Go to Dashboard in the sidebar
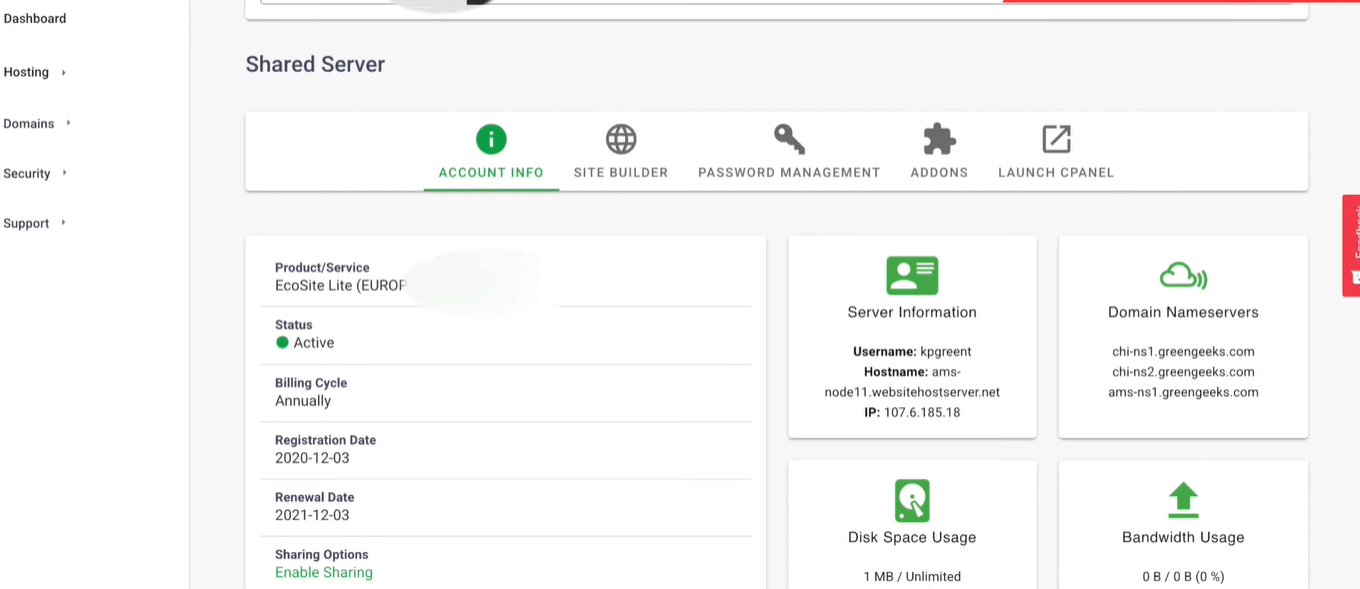1360x589 pixels. 35,18
